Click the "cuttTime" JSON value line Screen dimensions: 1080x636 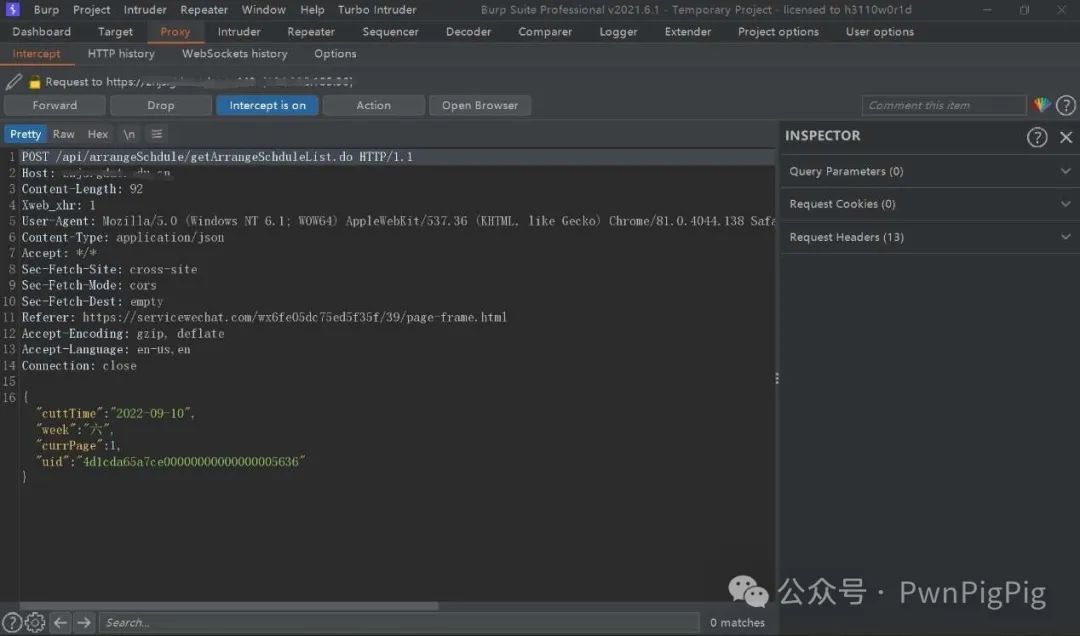pyautogui.click(x=116, y=413)
